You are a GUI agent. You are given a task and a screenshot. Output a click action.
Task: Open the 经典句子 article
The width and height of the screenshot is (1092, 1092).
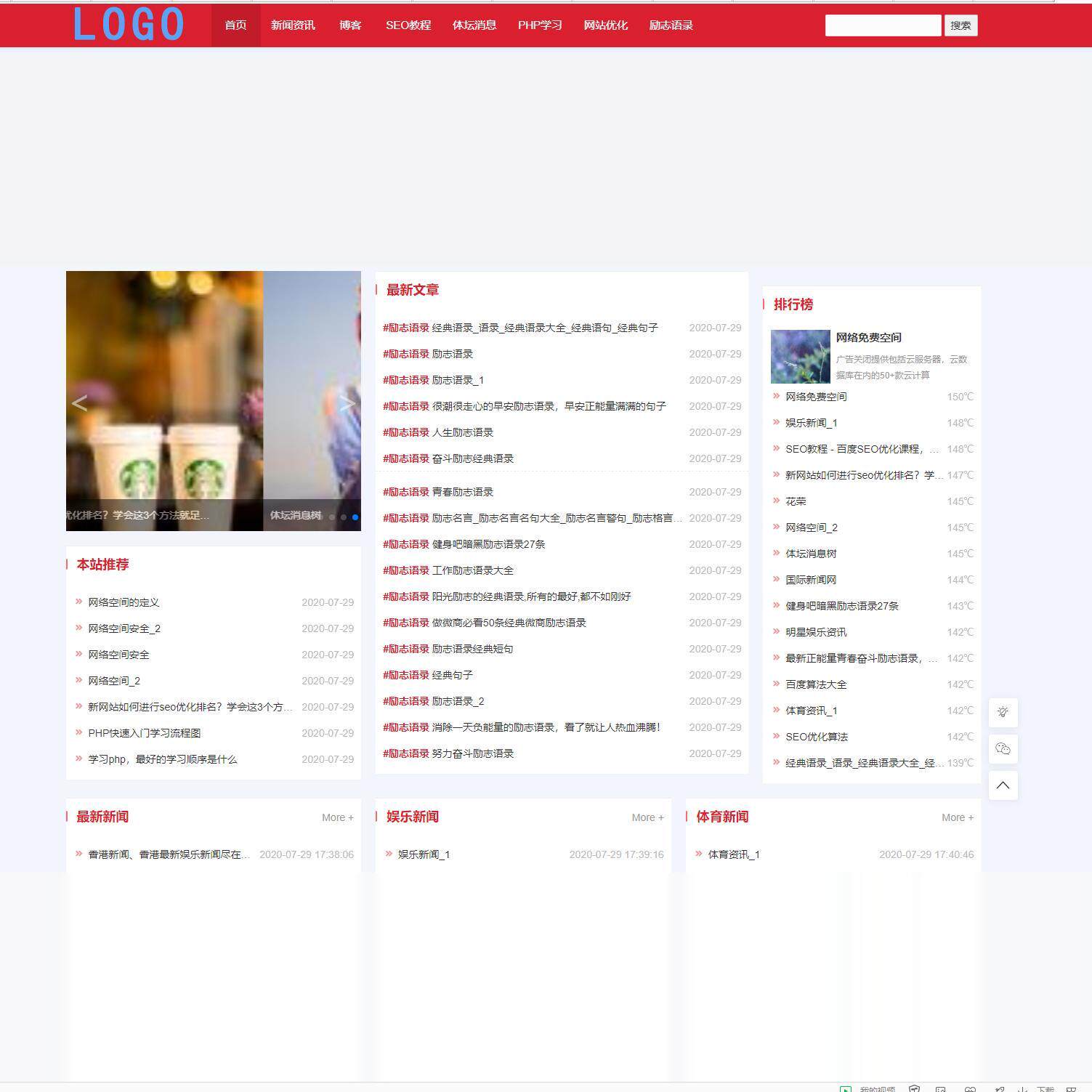coord(453,675)
